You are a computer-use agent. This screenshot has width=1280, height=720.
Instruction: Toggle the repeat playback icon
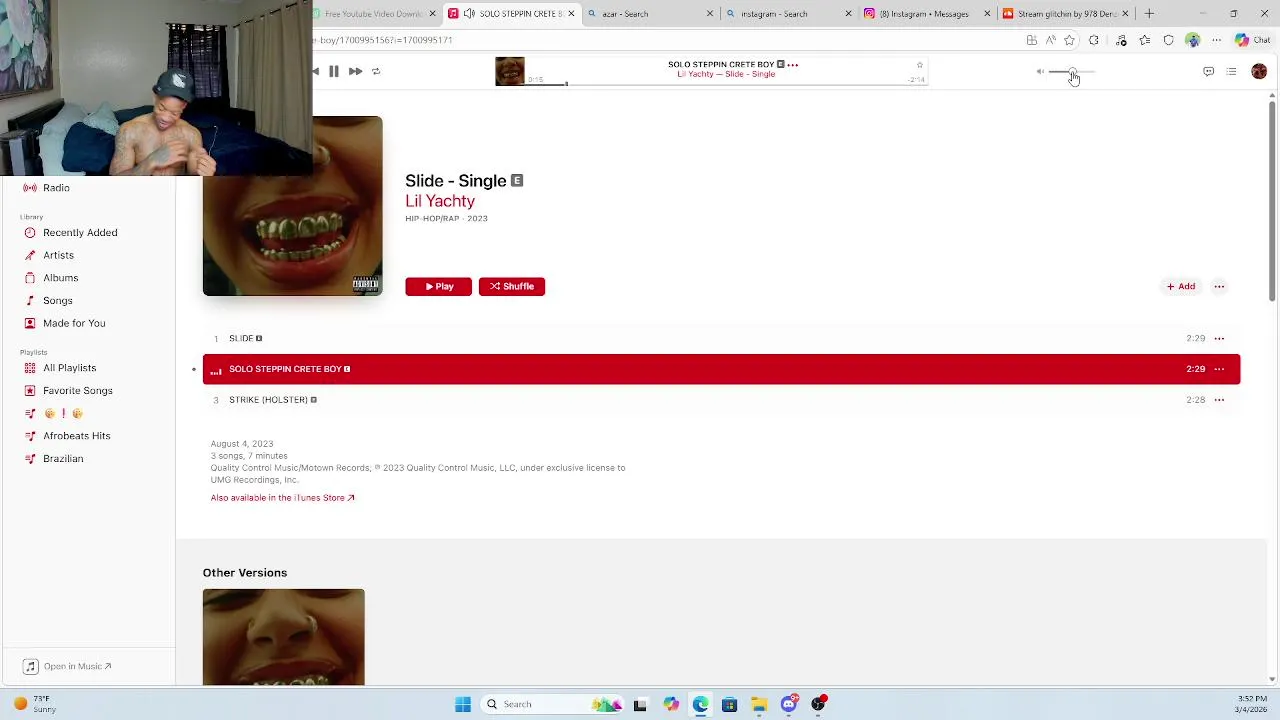(376, 71)
